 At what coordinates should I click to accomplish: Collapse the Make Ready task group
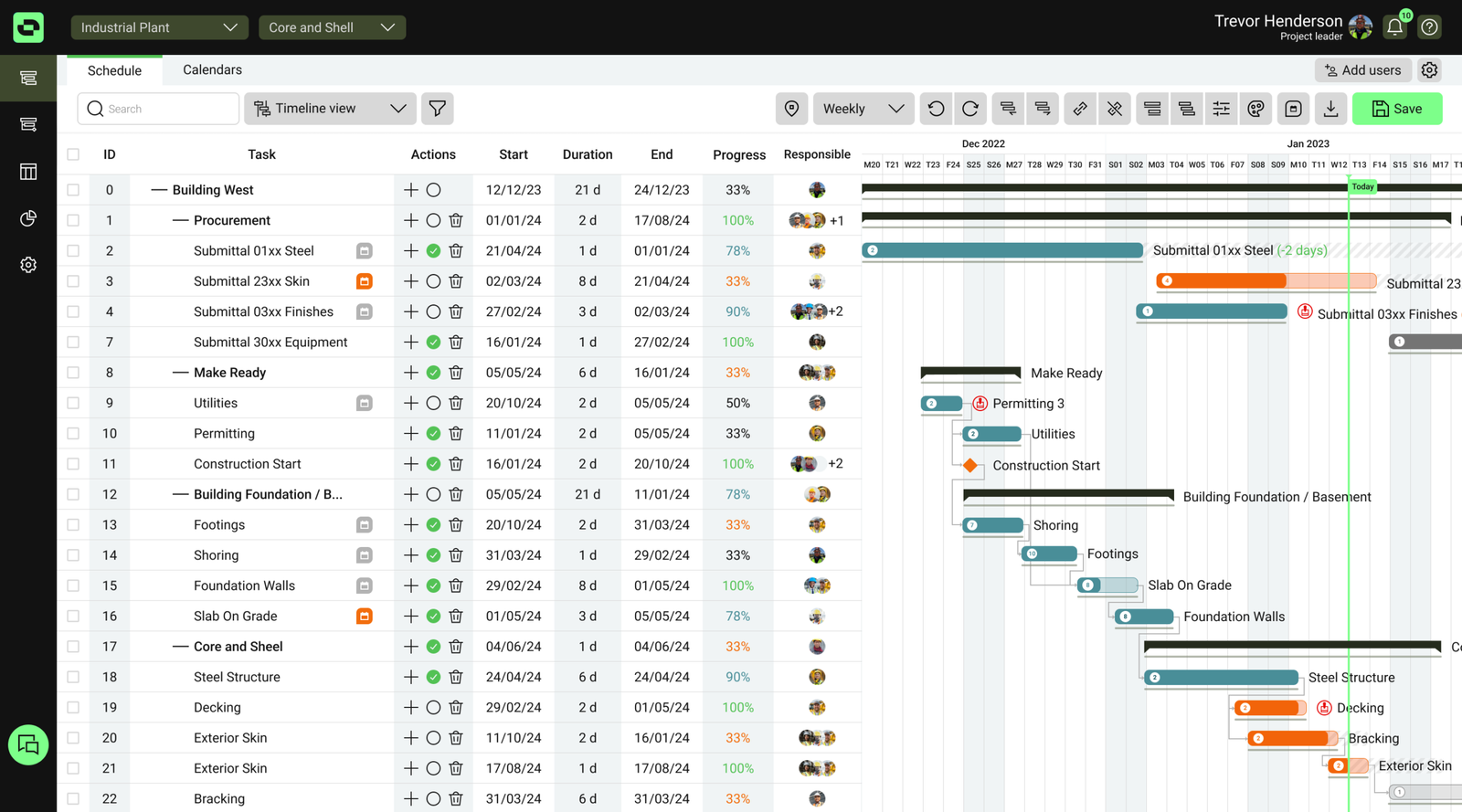(180, 373)
